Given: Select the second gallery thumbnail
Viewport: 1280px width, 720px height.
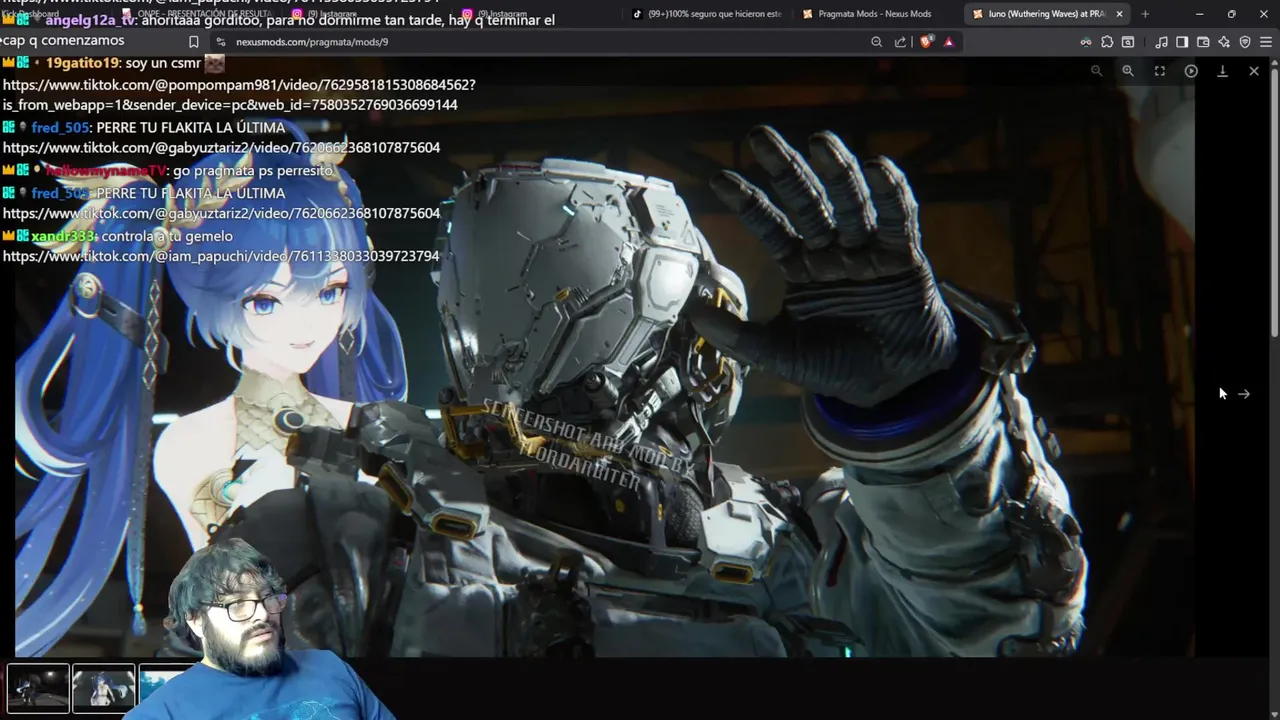Looking at the screenshot, I should click(104, 688).
